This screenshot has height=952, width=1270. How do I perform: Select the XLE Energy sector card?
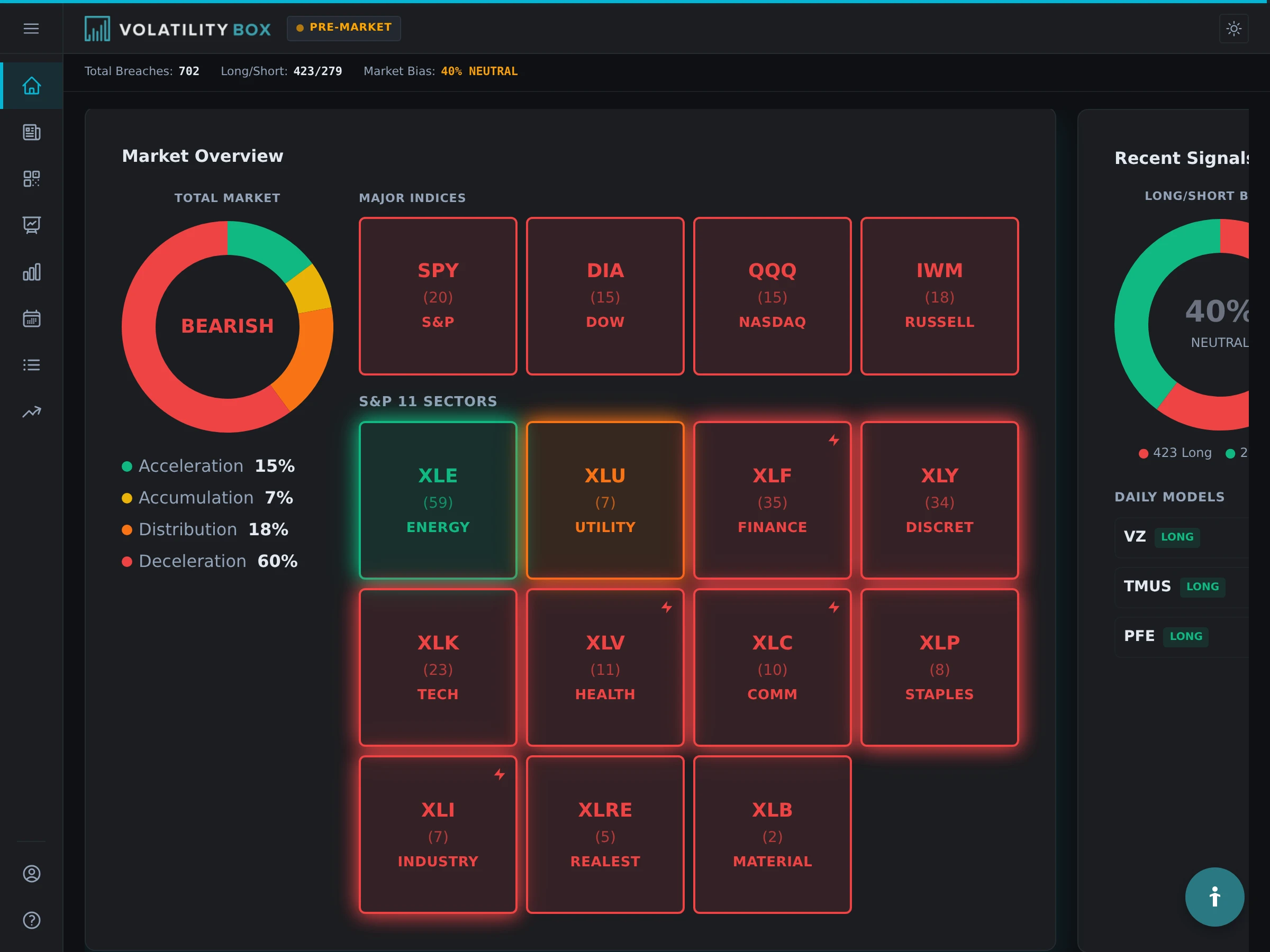tap(438, 500)
